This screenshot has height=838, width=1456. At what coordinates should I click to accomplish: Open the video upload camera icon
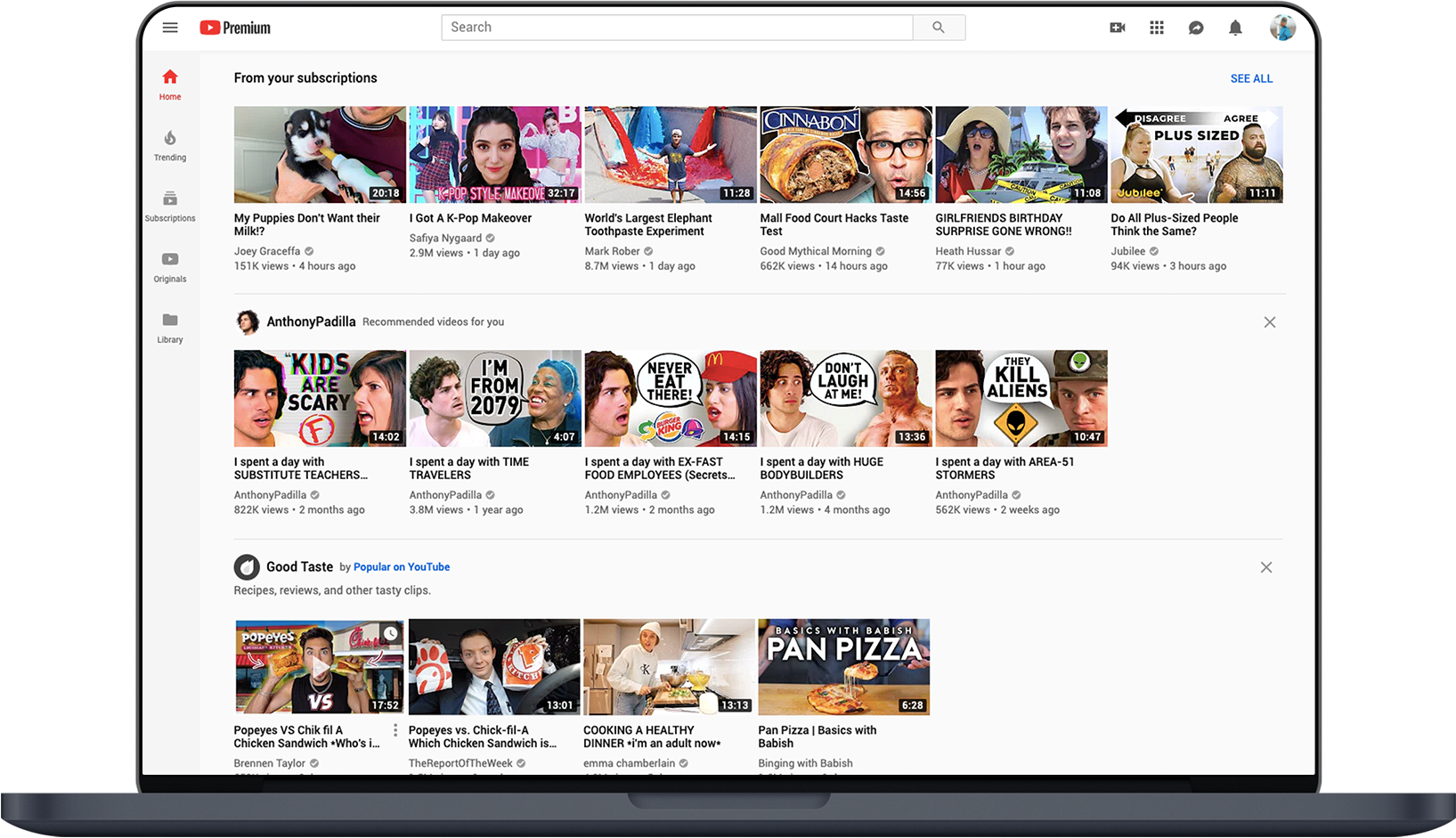(x=1117, y=28)
